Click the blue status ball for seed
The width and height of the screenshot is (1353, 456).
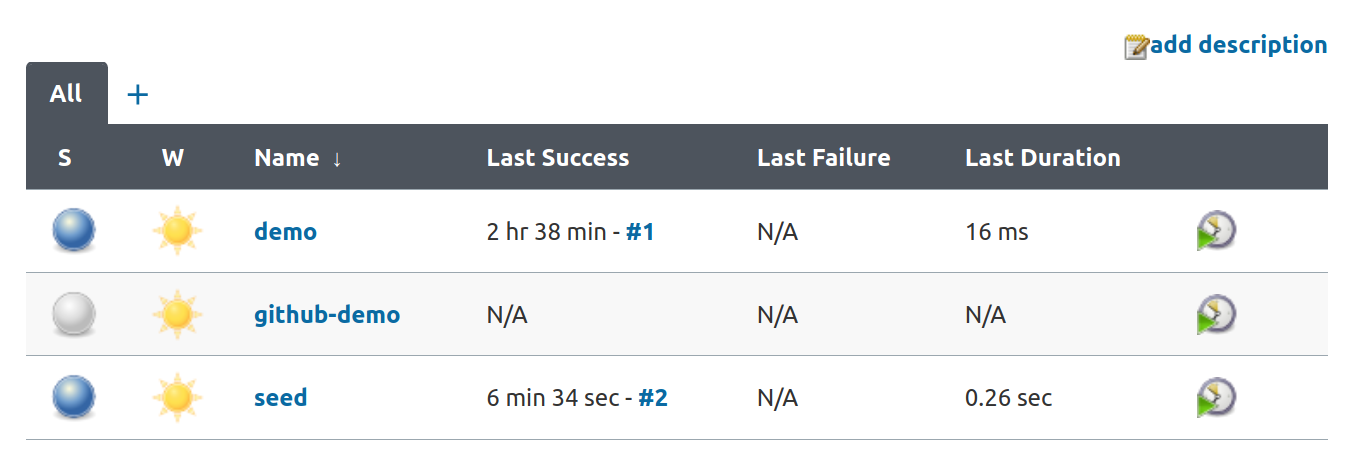click(x=74, y=397)
